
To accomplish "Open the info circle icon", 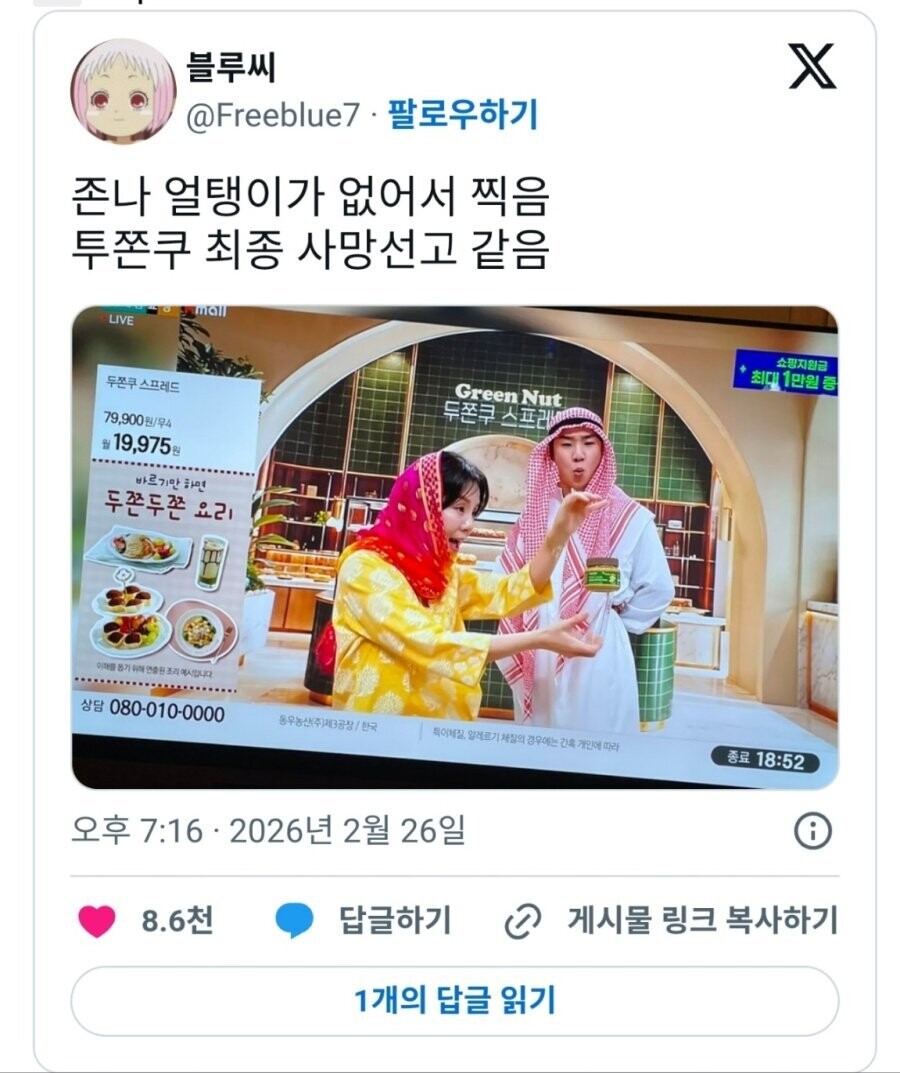I will (x=812, y=831).
